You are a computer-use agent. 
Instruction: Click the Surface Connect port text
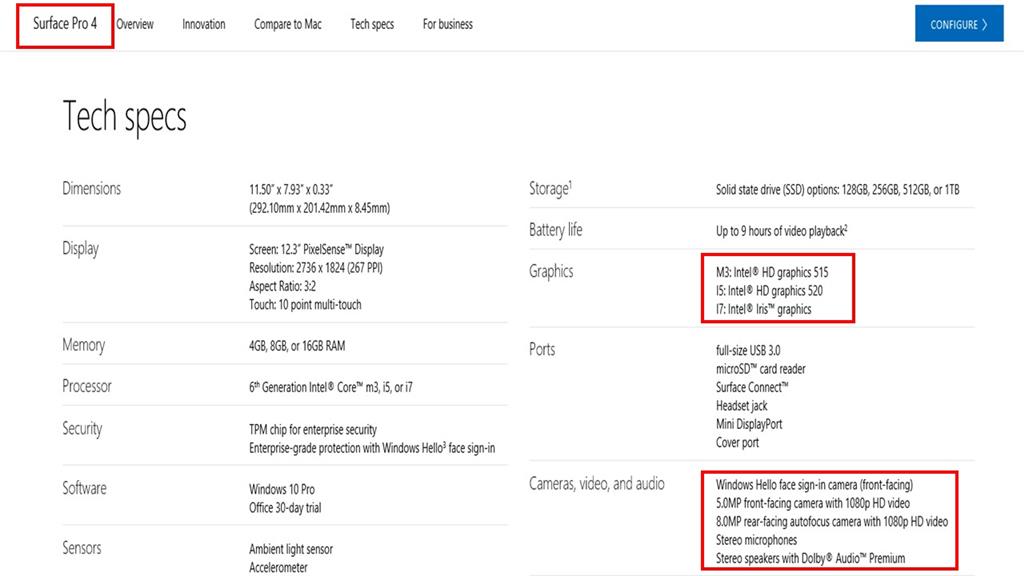pos(752,387)
